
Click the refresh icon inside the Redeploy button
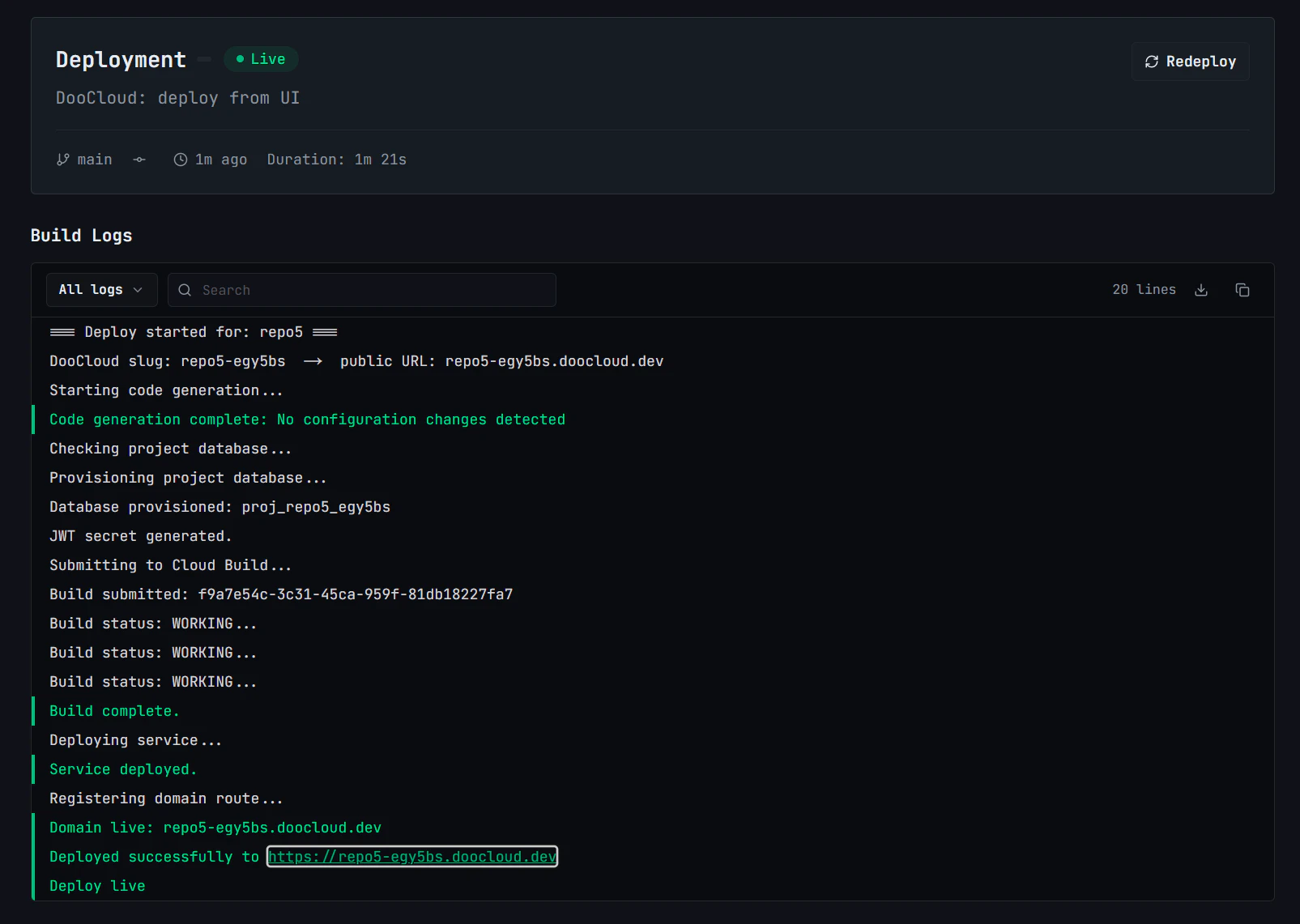pyautogui.click(x=1151, y=61)
